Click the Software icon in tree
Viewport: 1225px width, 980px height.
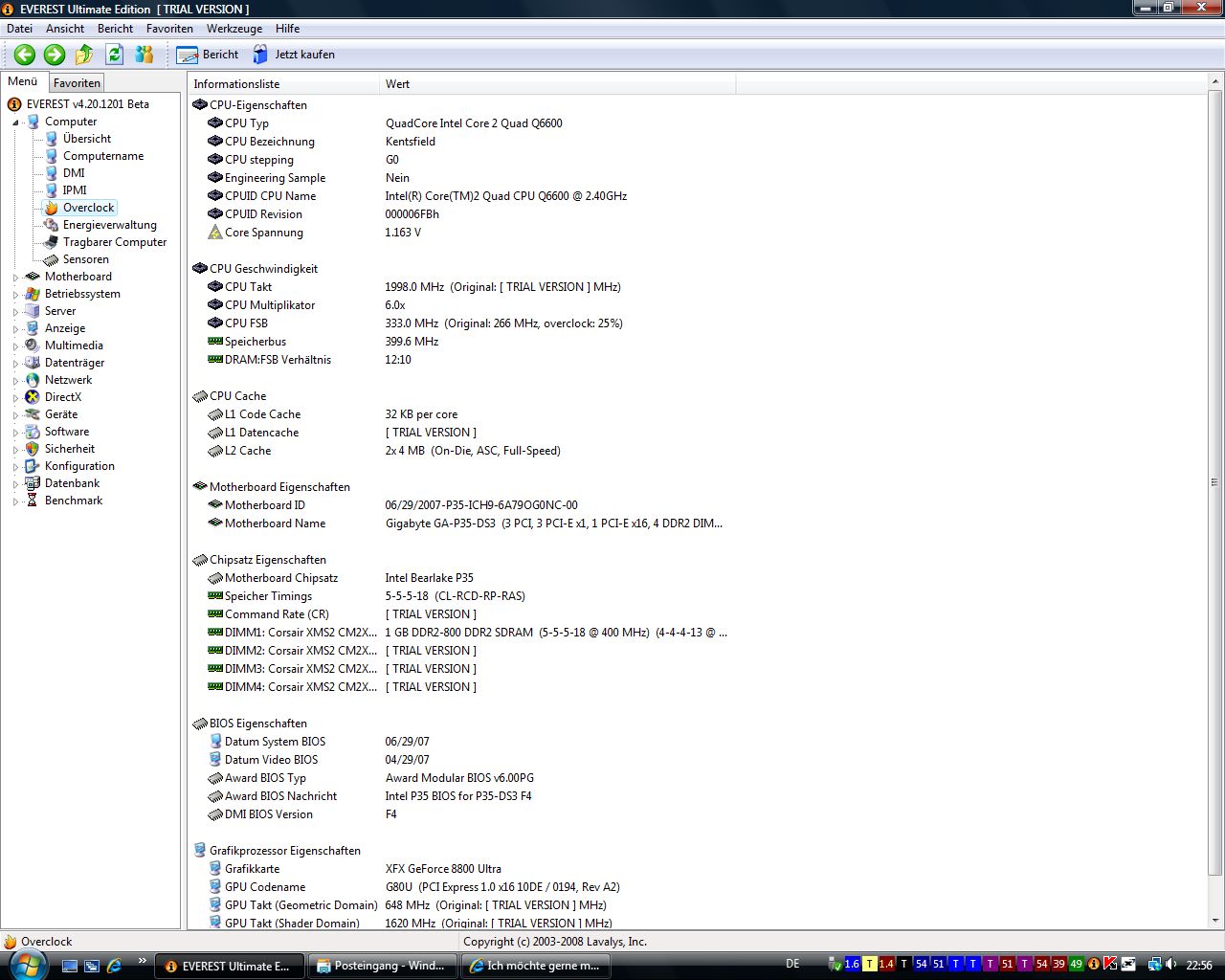click(33, 432)
